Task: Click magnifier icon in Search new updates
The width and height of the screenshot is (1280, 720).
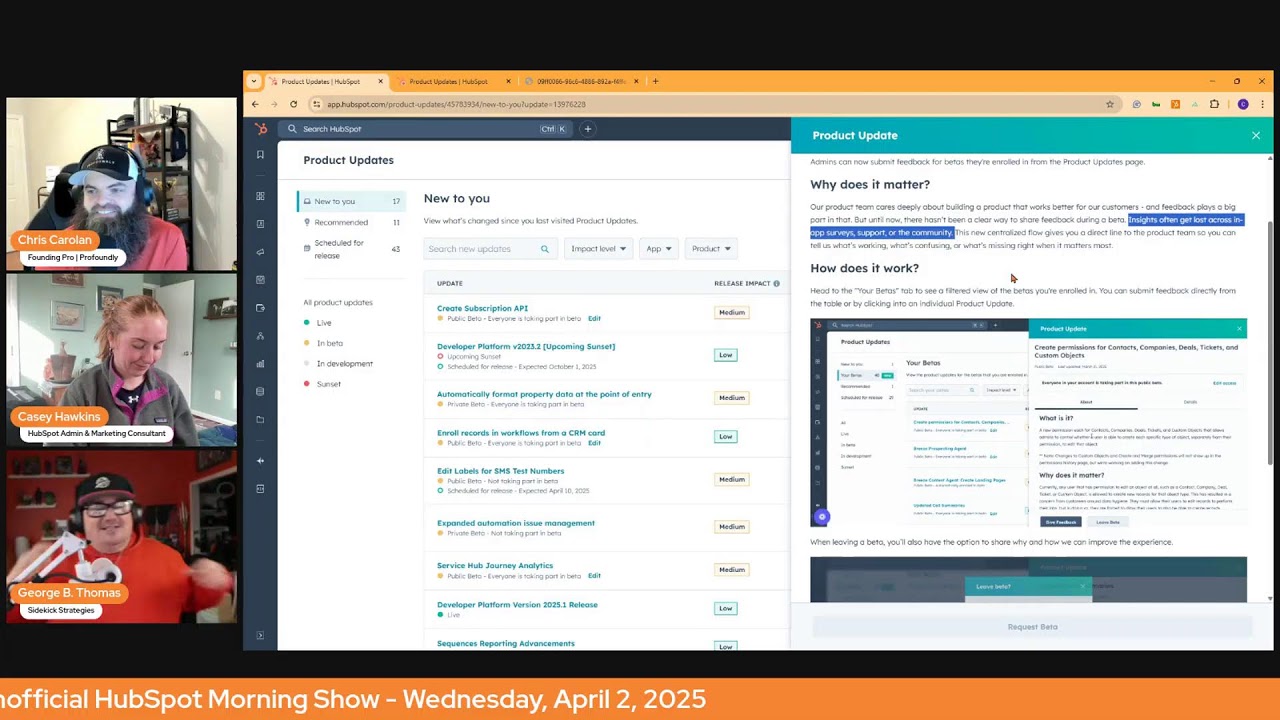Action: coord(545,249)
